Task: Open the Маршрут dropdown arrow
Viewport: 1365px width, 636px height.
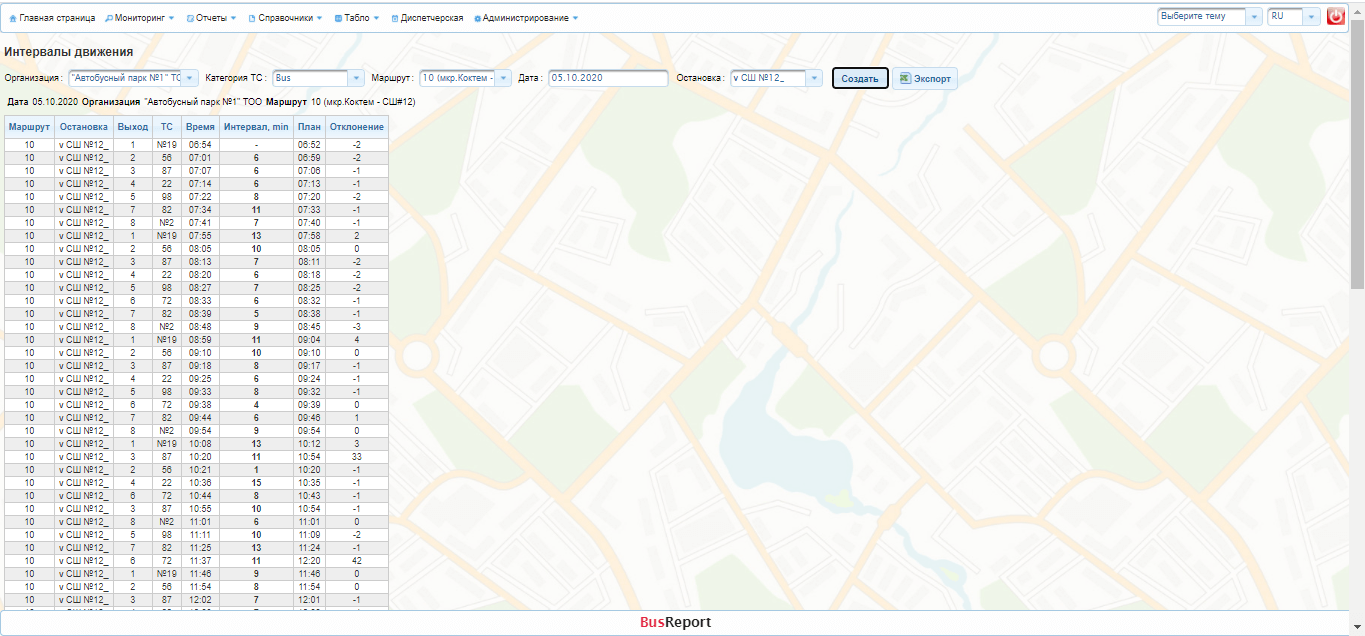Action: [x=503, y=78]
